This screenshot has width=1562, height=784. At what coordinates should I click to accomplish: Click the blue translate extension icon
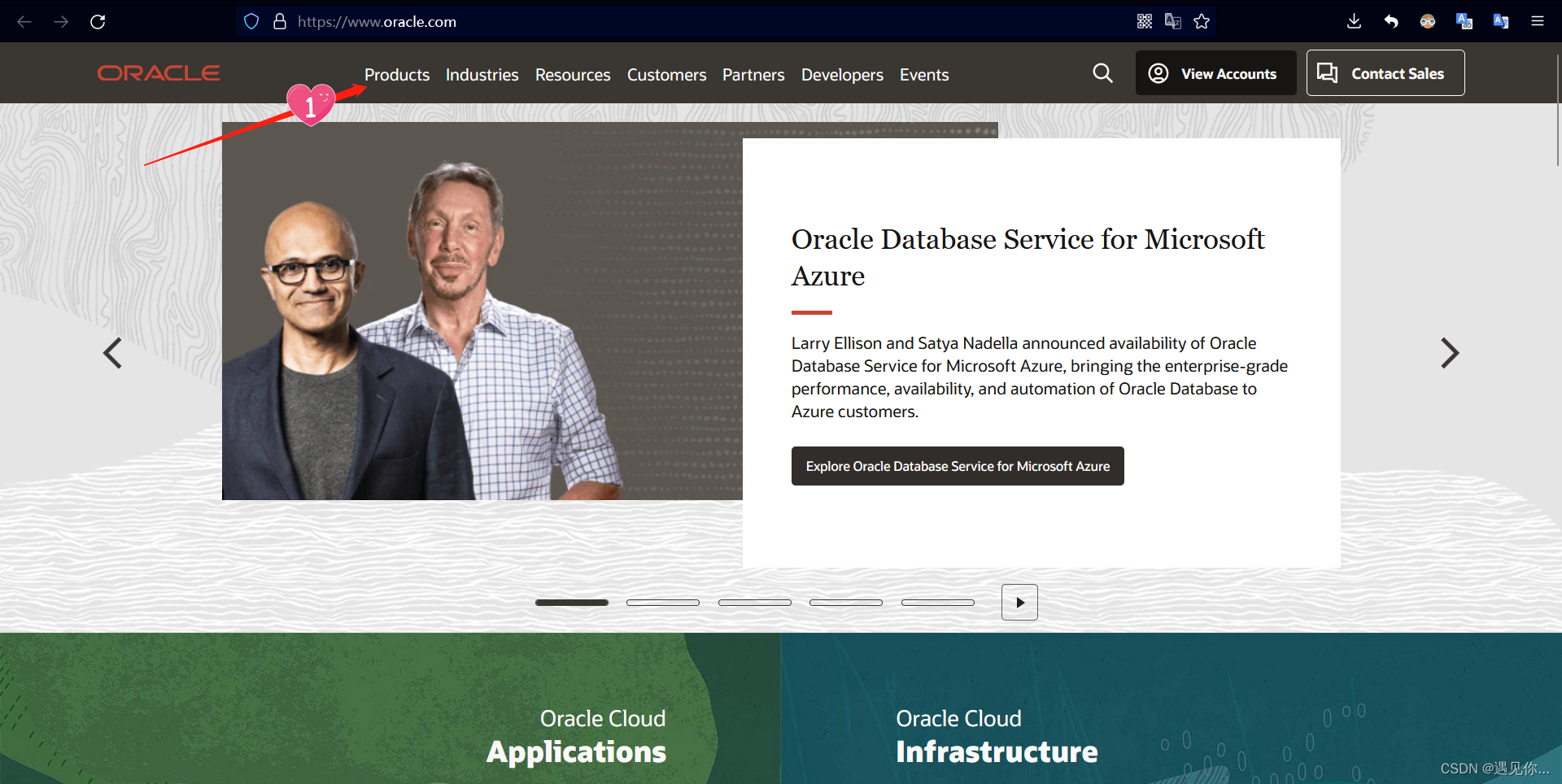1464,21
